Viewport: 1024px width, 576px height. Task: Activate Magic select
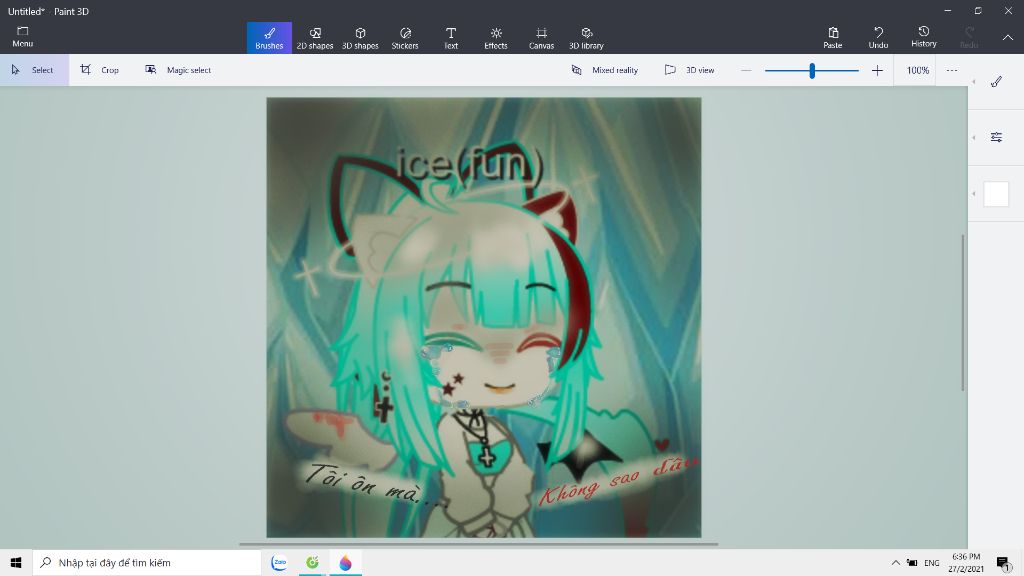(x=178, y=70)
